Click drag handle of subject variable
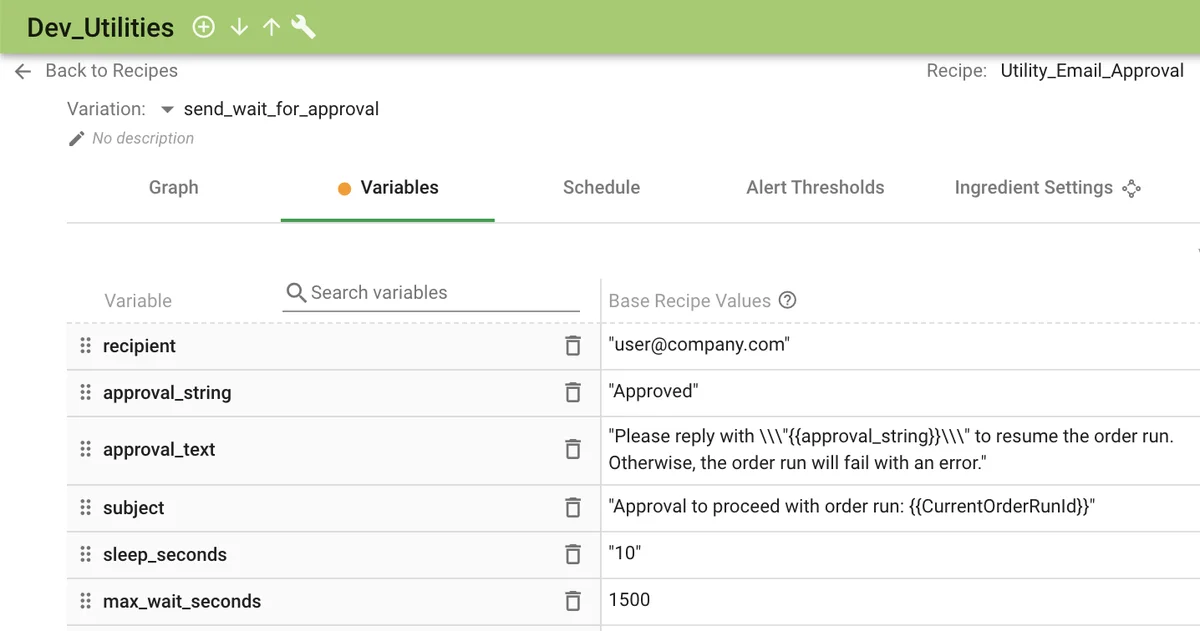The width and height of the screenshot is (1200, 631). pos(86,508)
